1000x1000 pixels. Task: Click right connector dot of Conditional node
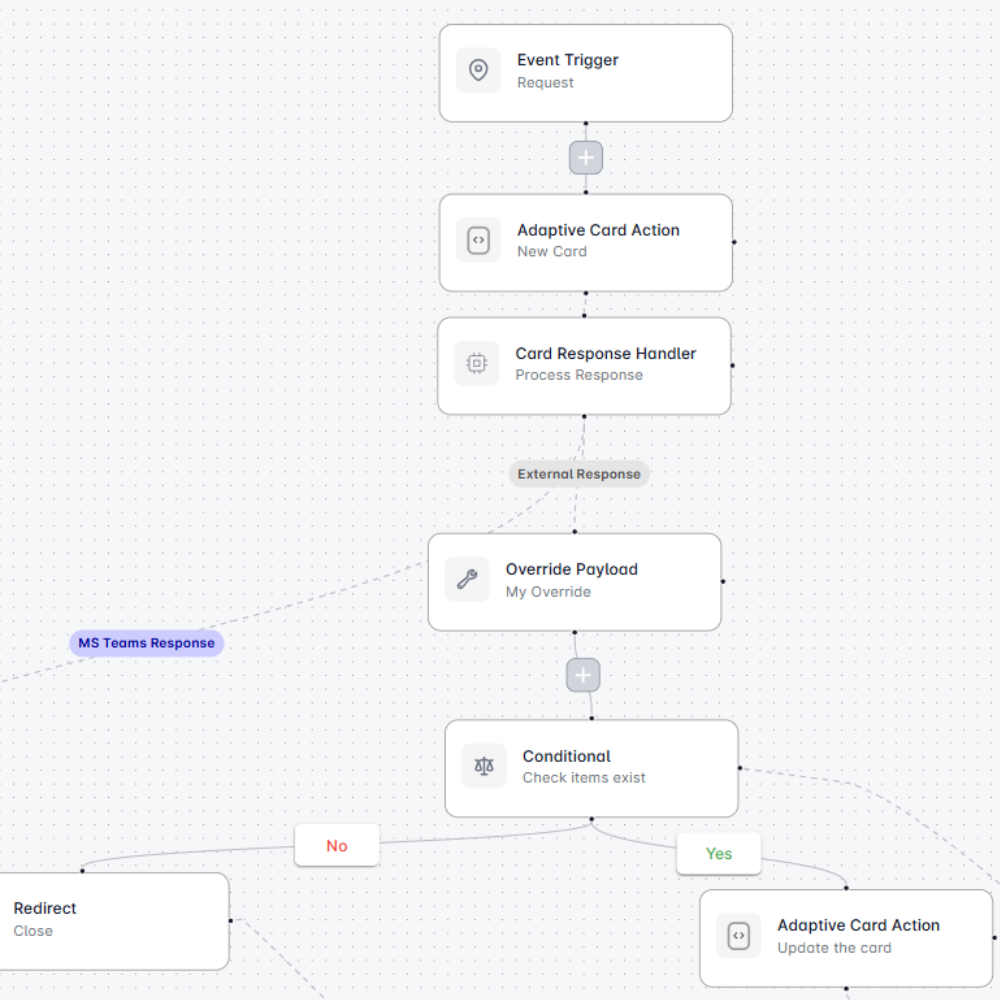click(740, 768)
